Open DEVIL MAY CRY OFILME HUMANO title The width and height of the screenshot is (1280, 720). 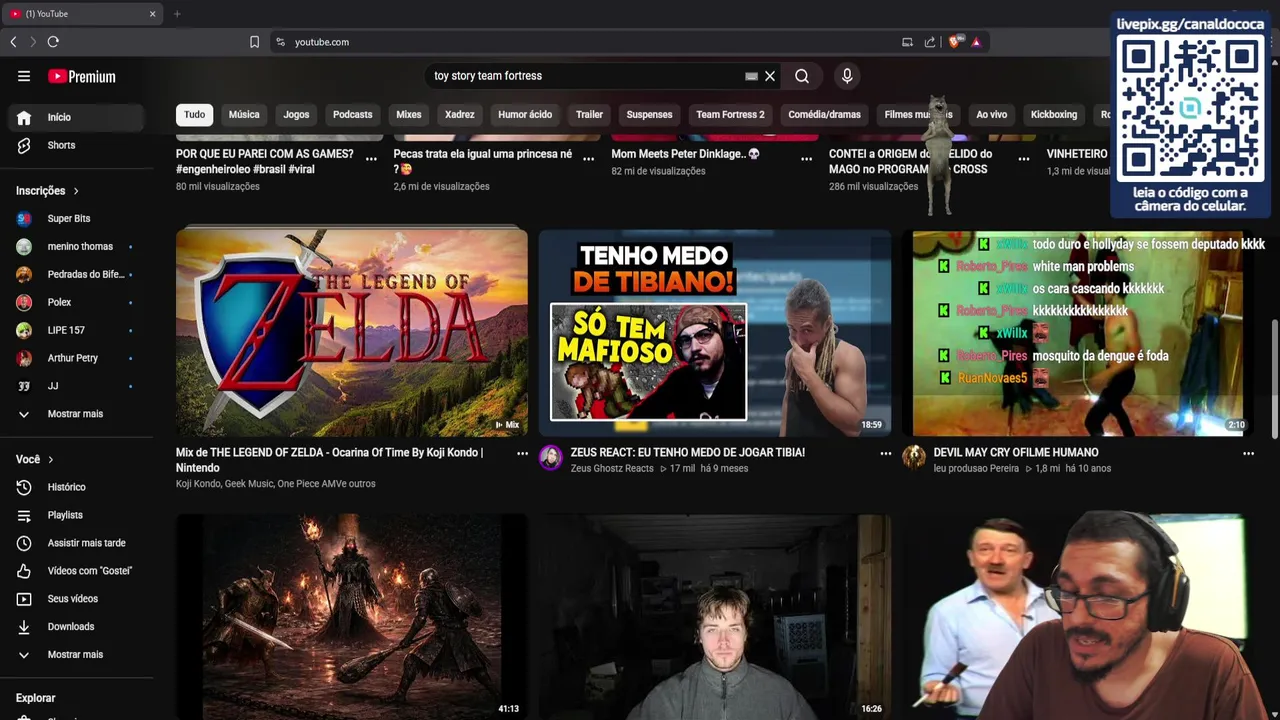[x=1016, y=453]
